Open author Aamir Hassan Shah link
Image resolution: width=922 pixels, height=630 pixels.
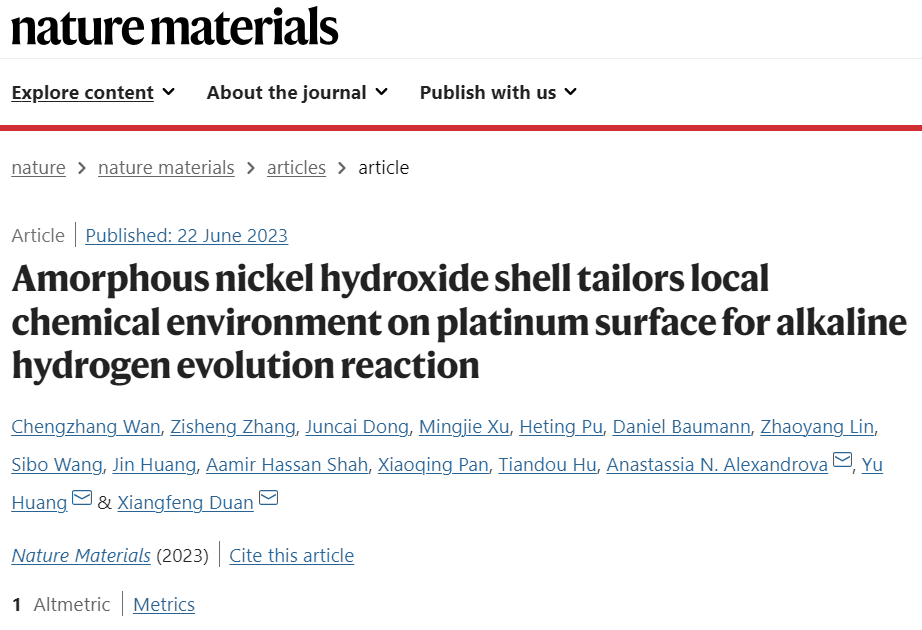click(x=287, y=465)
